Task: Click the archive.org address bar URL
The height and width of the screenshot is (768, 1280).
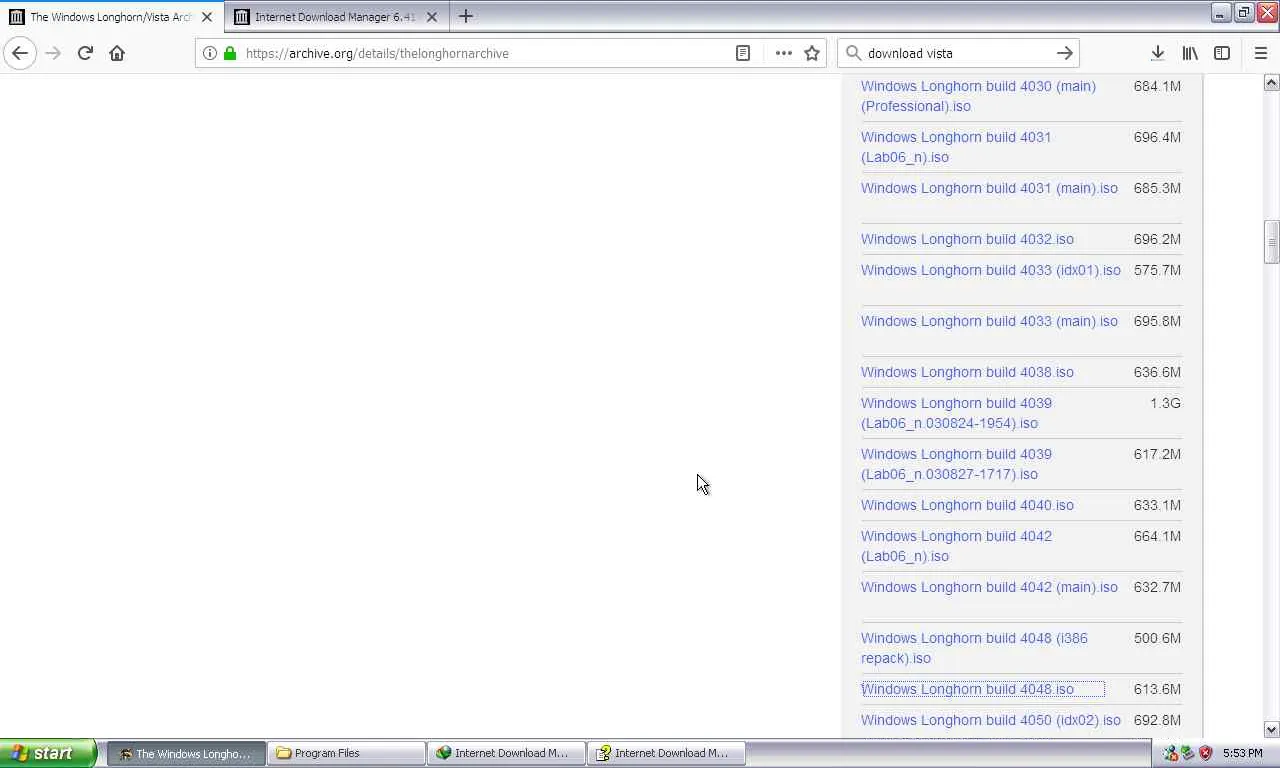Action: click(377, 53)
